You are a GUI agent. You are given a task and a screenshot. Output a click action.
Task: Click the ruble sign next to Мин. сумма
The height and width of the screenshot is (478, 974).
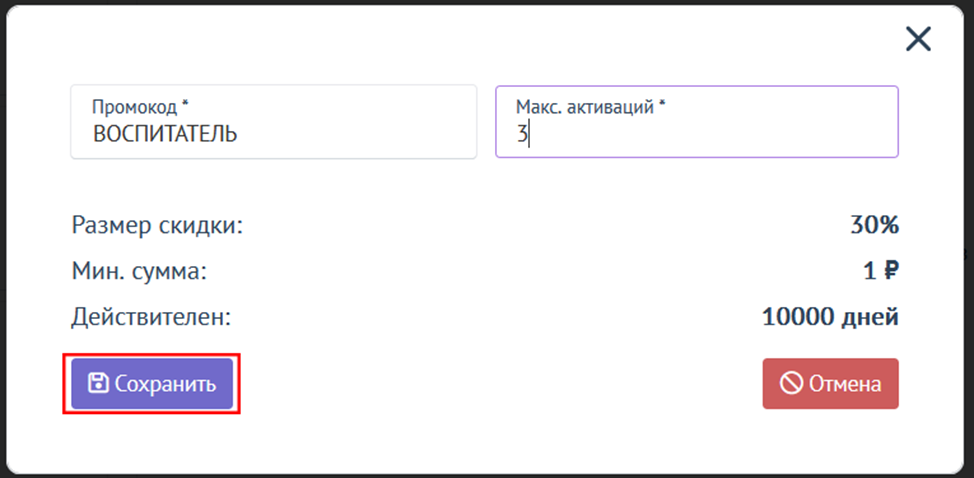coord(887,271)
